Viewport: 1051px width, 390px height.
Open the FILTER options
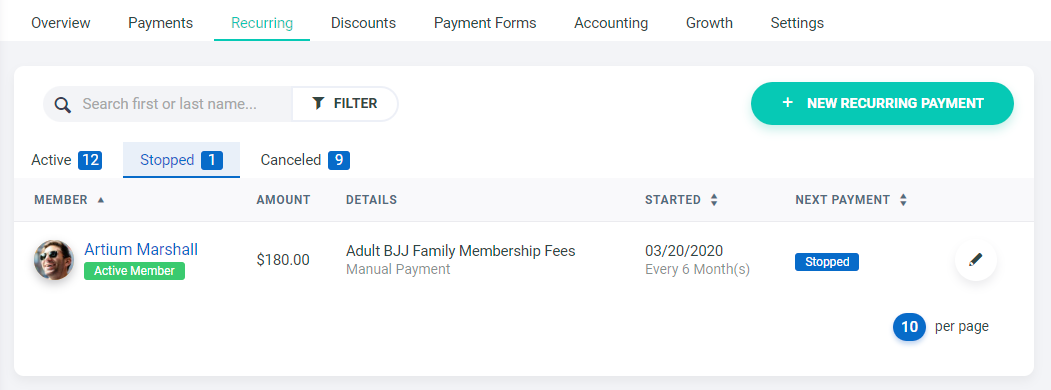(345, 104)
